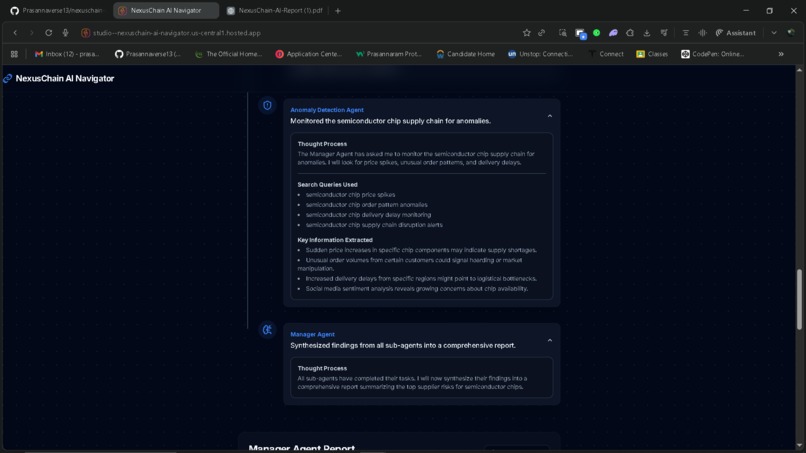Image resolution: width=806 pixels, height=453 pixels.
Task: Click the Anomaly Detection Agent label
Action: (x=326, y=110)
